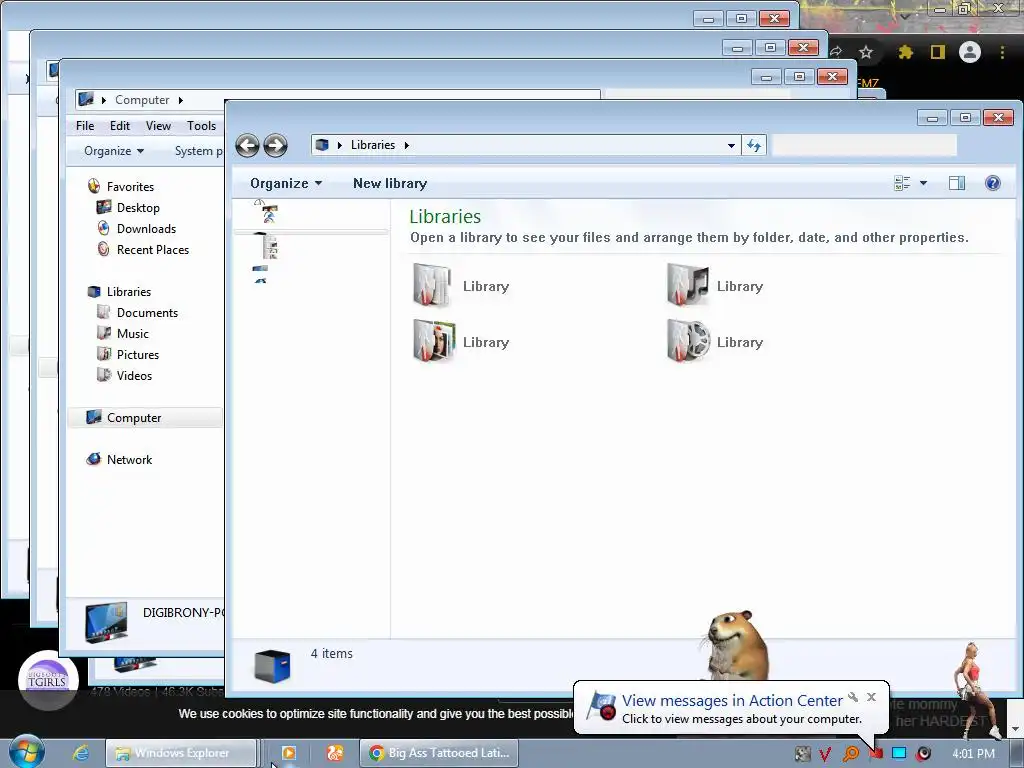Close the Action Center notification balloon
Viewport: 1024px width, 768px height.
click(871, 697)
